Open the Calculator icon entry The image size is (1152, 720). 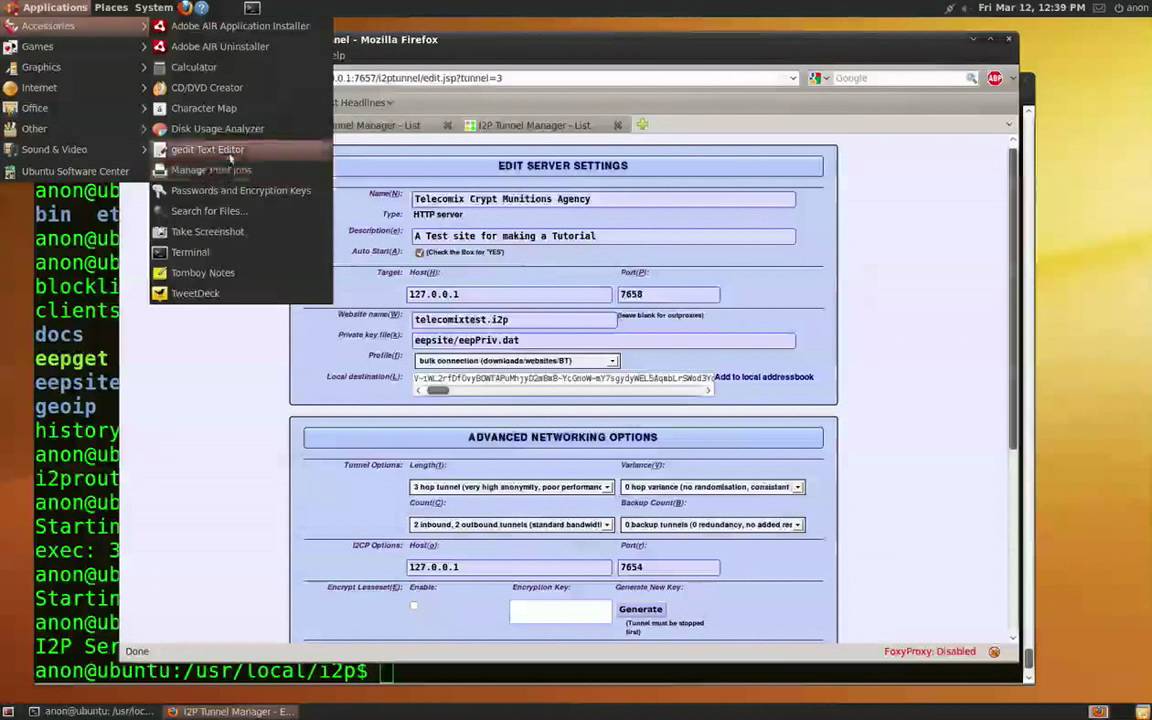pyautogui.click(x=159, y=67)
